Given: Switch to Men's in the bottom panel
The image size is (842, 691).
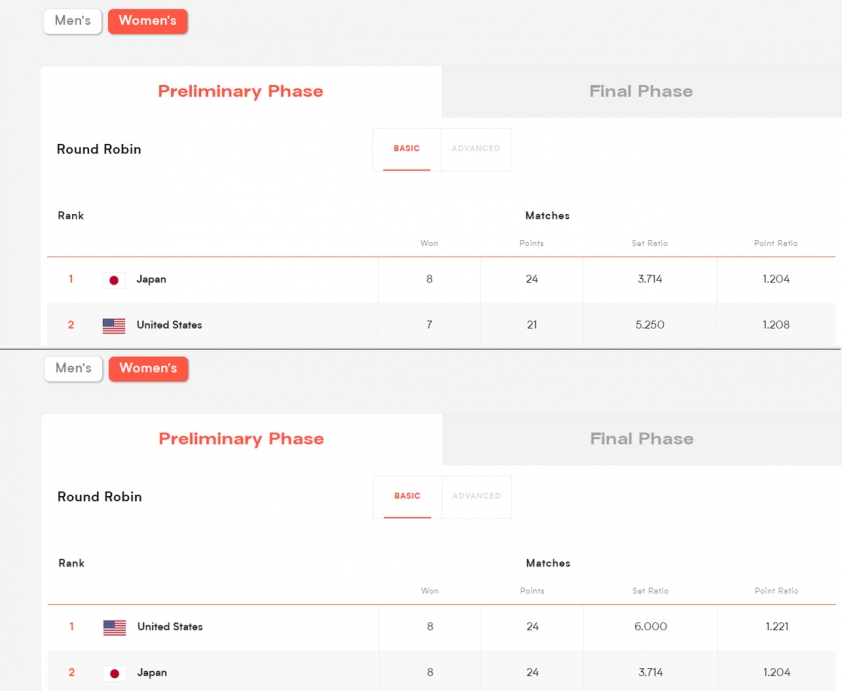Looking at the screenshot, I should point(74,369).
